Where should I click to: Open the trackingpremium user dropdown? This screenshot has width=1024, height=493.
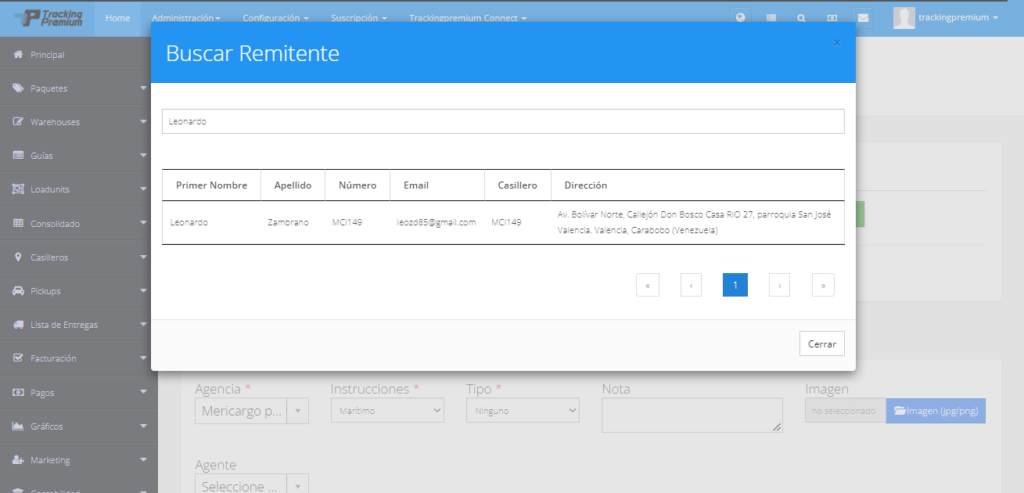click(x=957, y=18)
